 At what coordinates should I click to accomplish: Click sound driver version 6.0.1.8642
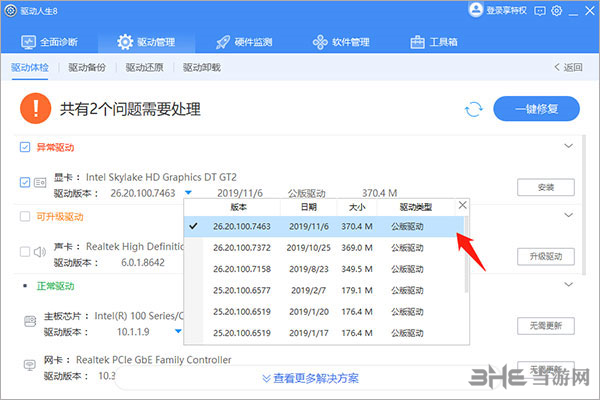pos(143,263)
